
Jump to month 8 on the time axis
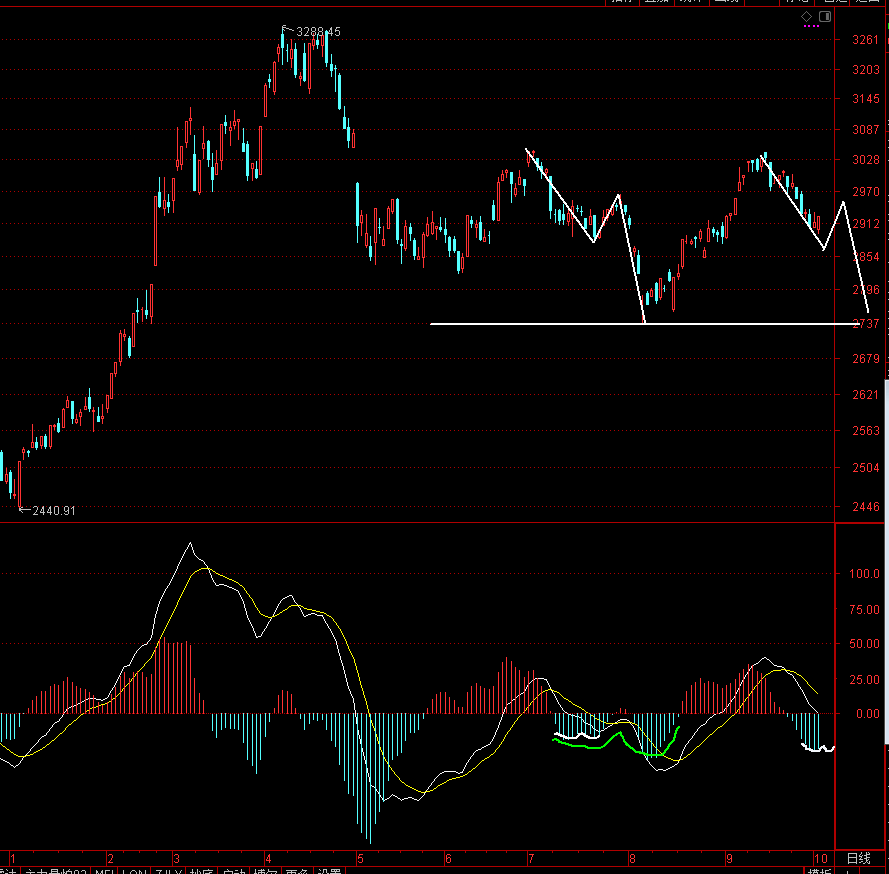point(632,858)
